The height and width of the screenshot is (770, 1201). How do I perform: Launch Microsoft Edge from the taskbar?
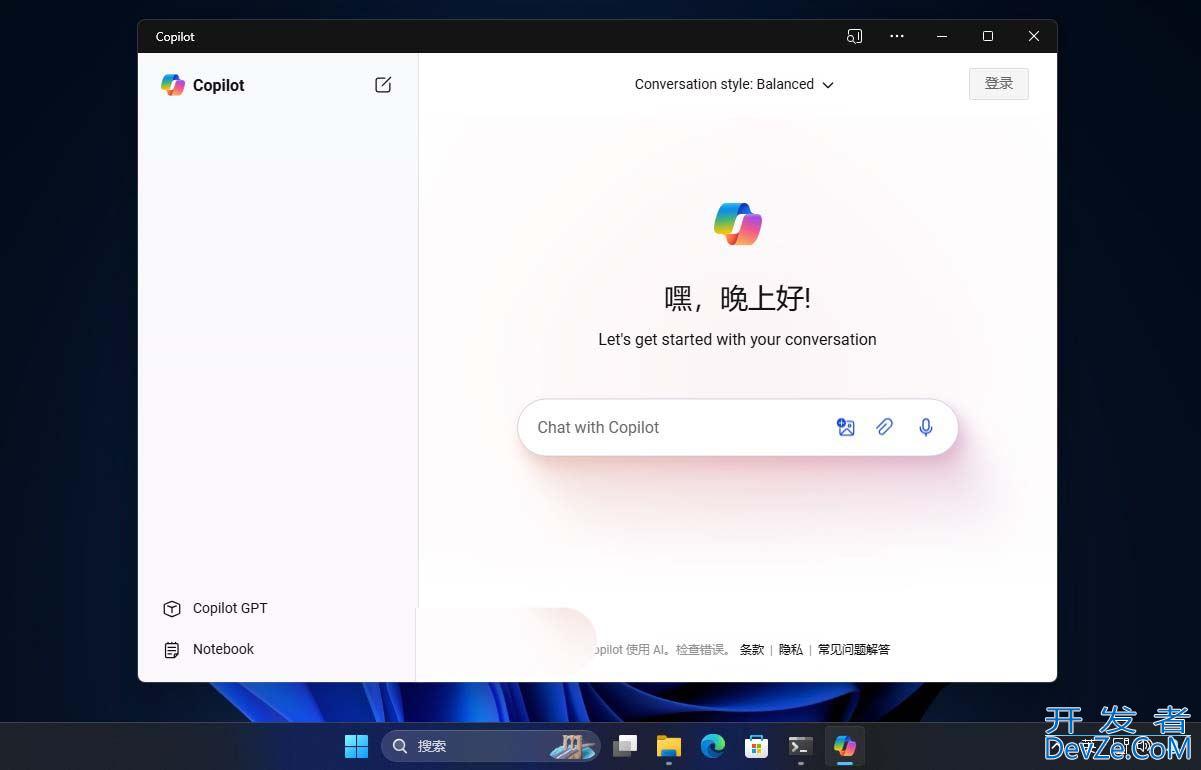[x=713, y=746]
